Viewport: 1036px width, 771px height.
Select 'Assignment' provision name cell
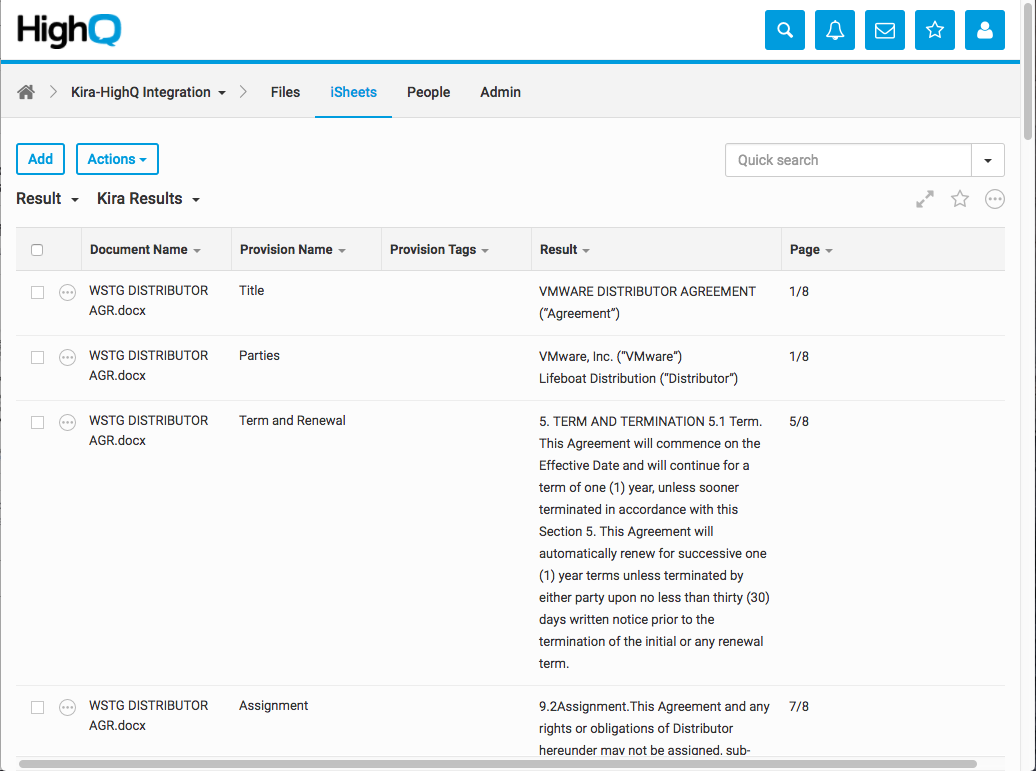pos(274,706)
